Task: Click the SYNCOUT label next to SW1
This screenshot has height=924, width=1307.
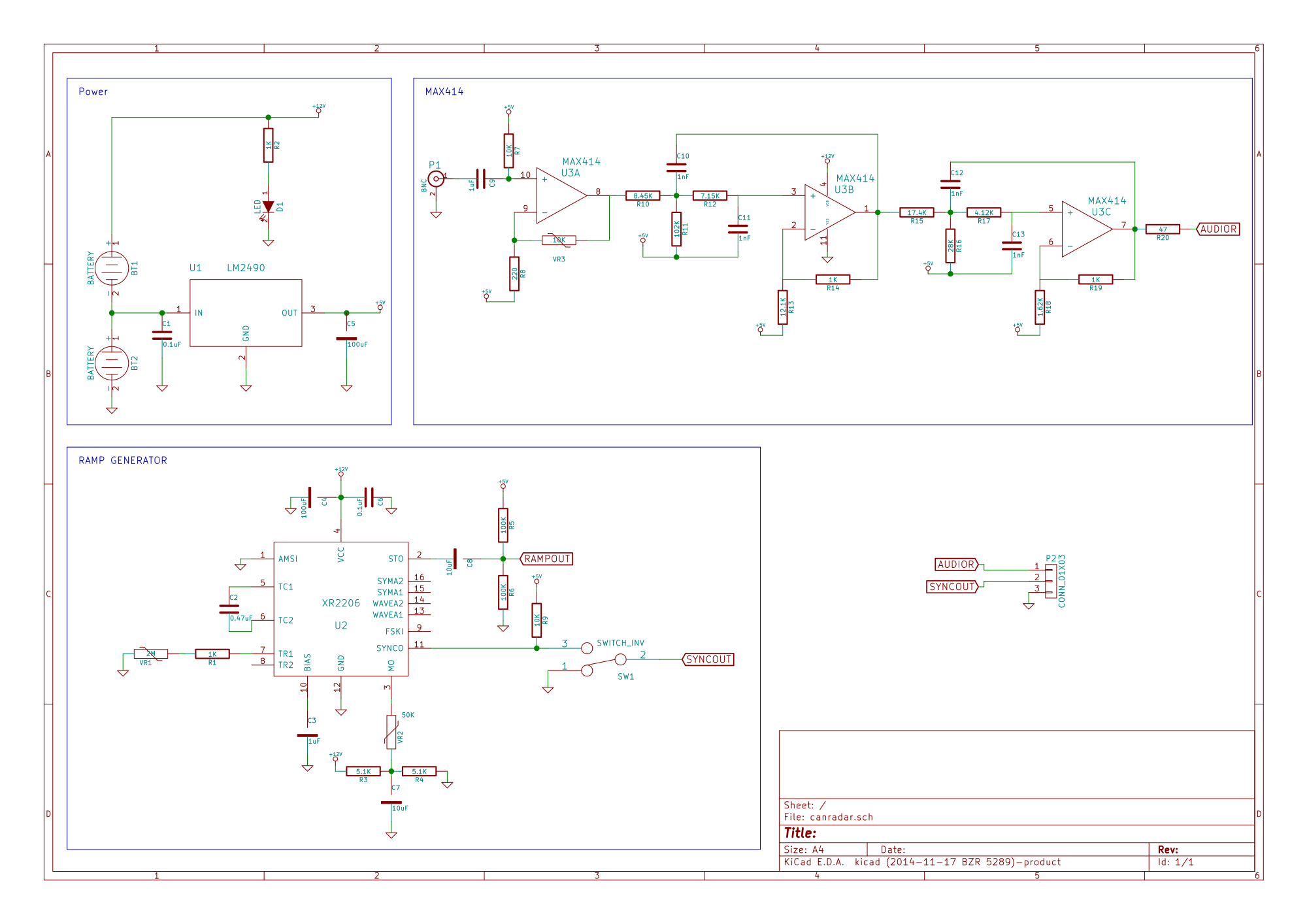Action: (x=708, y=659)
